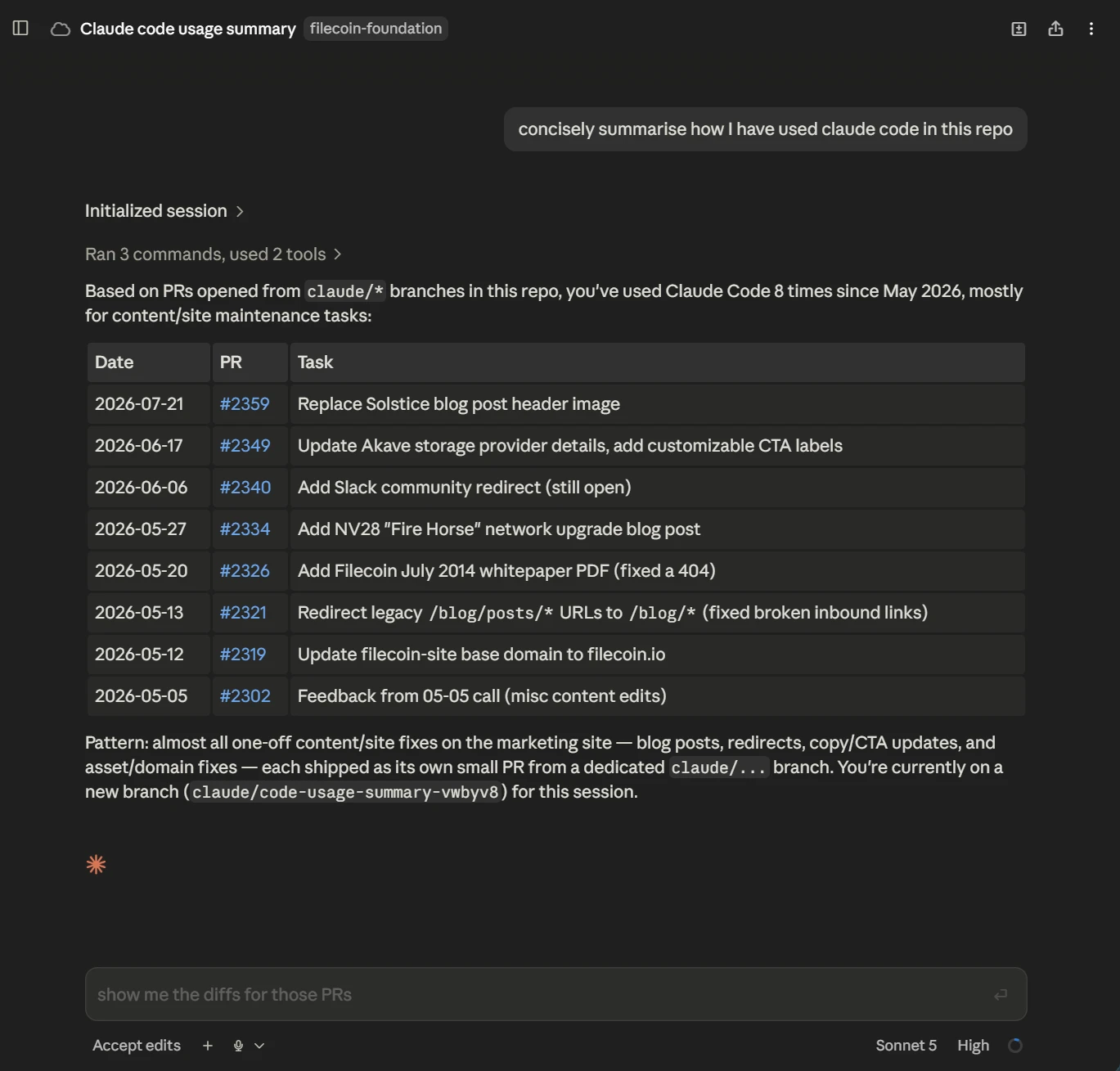The width and height of the screenshot is (1120, 1071).
Task: Select the 2026-05-05 date cell
Action: pyautogui.click(x=149, y=696)
